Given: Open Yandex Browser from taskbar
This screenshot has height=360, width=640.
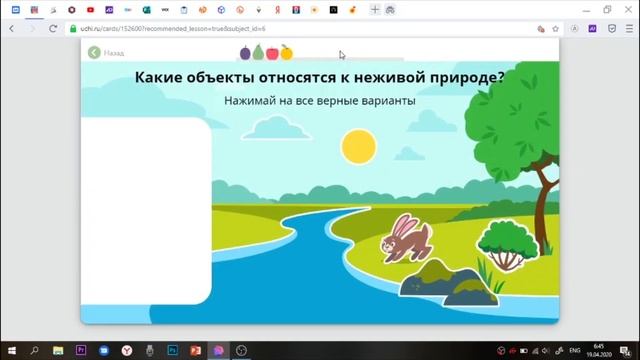Looking at the screenshot, I should click(x=127, y=351).
